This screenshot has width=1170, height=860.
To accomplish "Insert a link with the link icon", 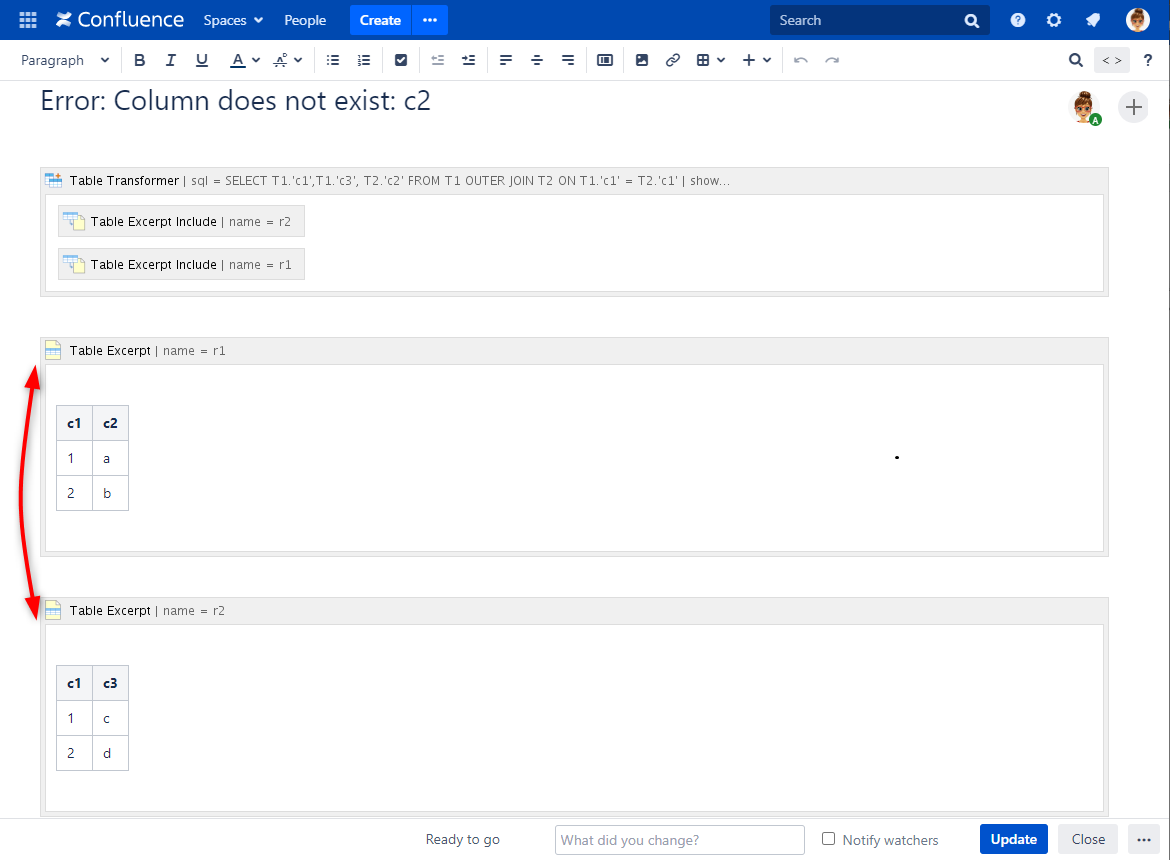I will pos(672,60).
